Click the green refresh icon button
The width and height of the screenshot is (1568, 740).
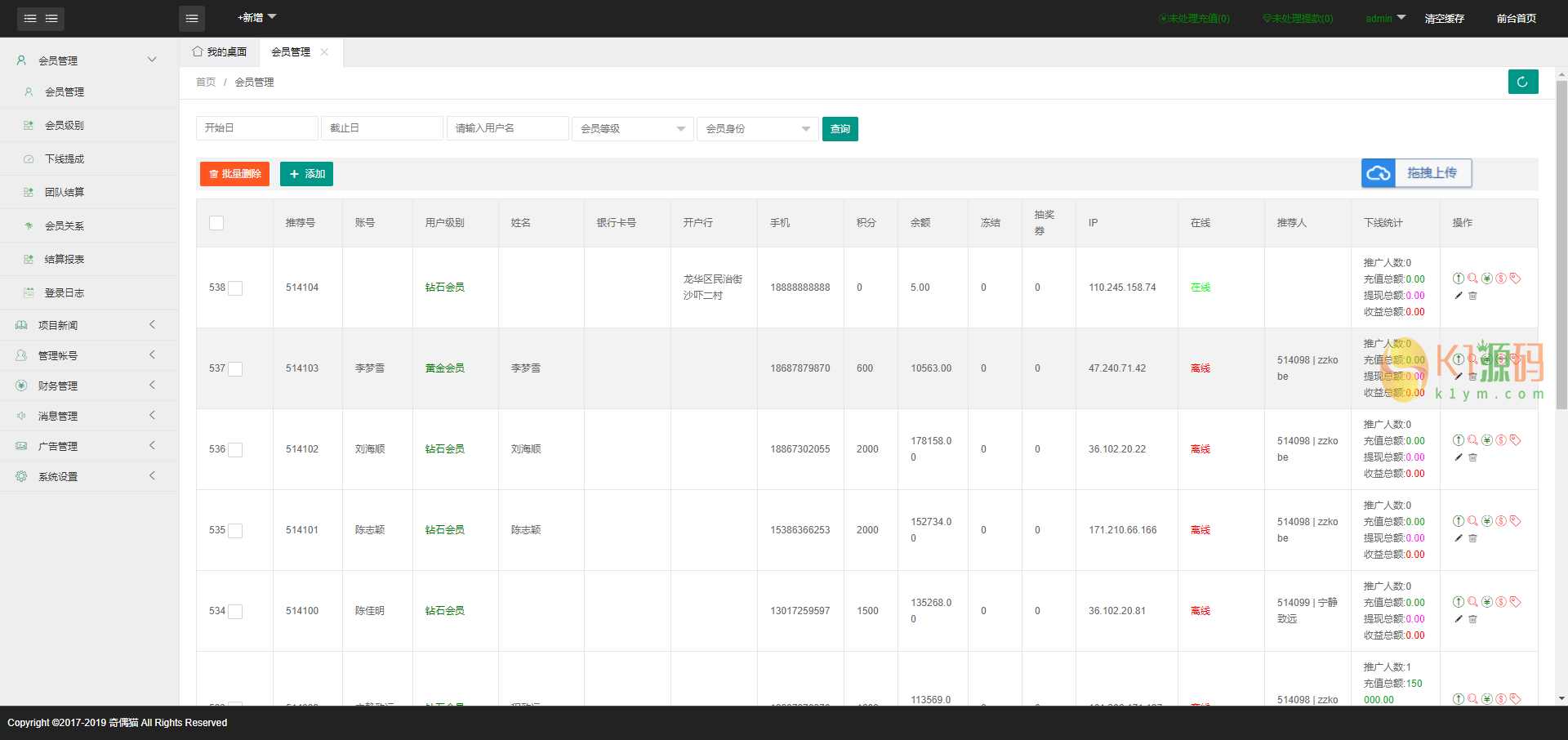[1522, 82]
